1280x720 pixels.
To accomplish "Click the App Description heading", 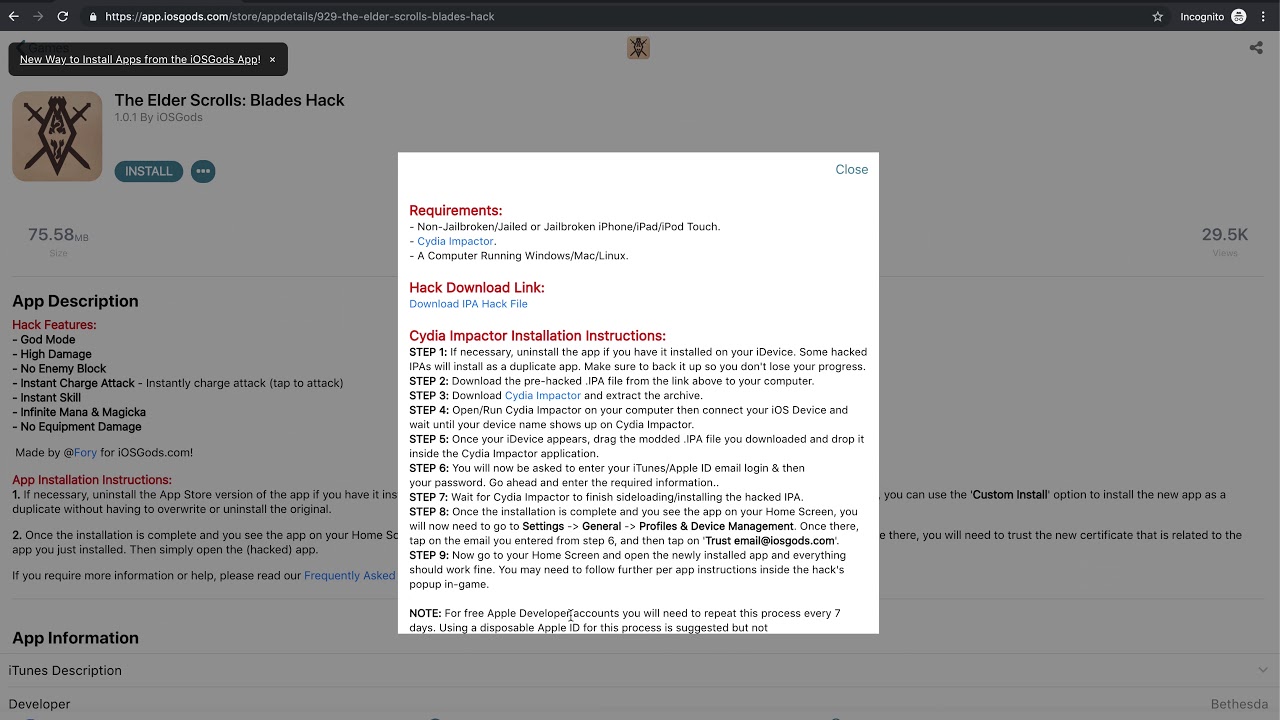I will click(75, 301).
